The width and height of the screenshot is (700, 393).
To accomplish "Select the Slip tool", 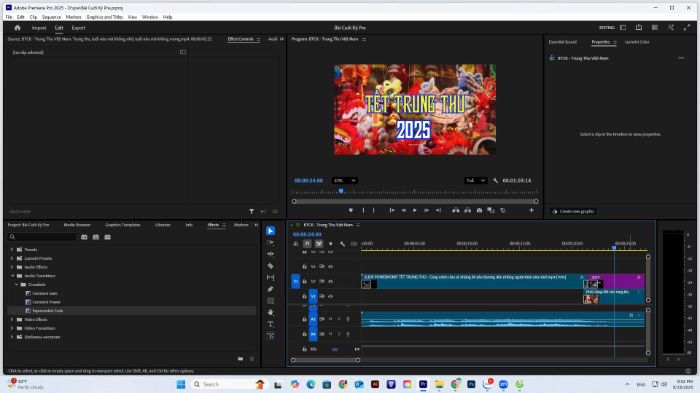I will [271, 277].
